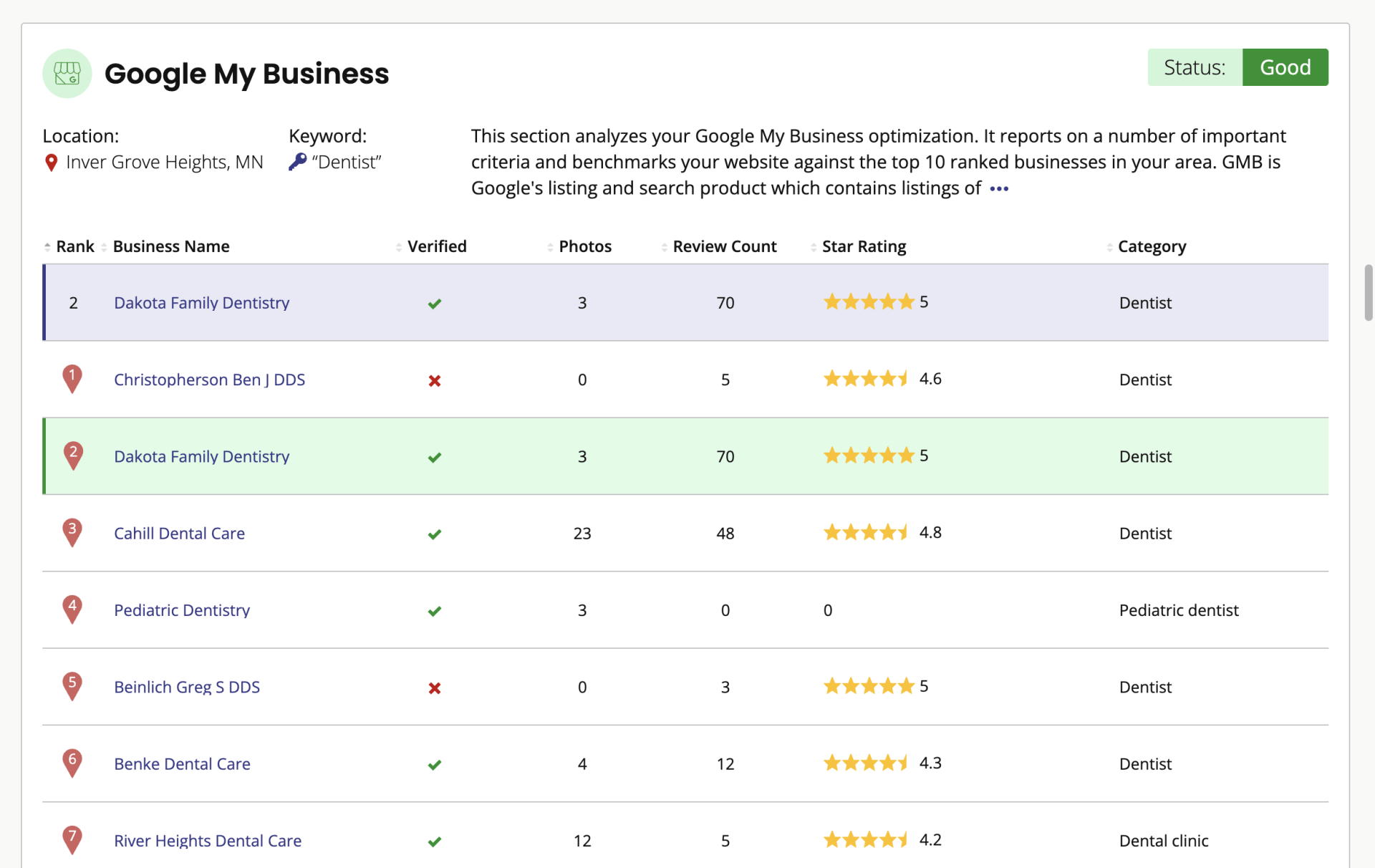This screenshot has height=868, width=1375.
Task: Click the review count 48 for Cahill Dental Care
Action: coord(725,534)
